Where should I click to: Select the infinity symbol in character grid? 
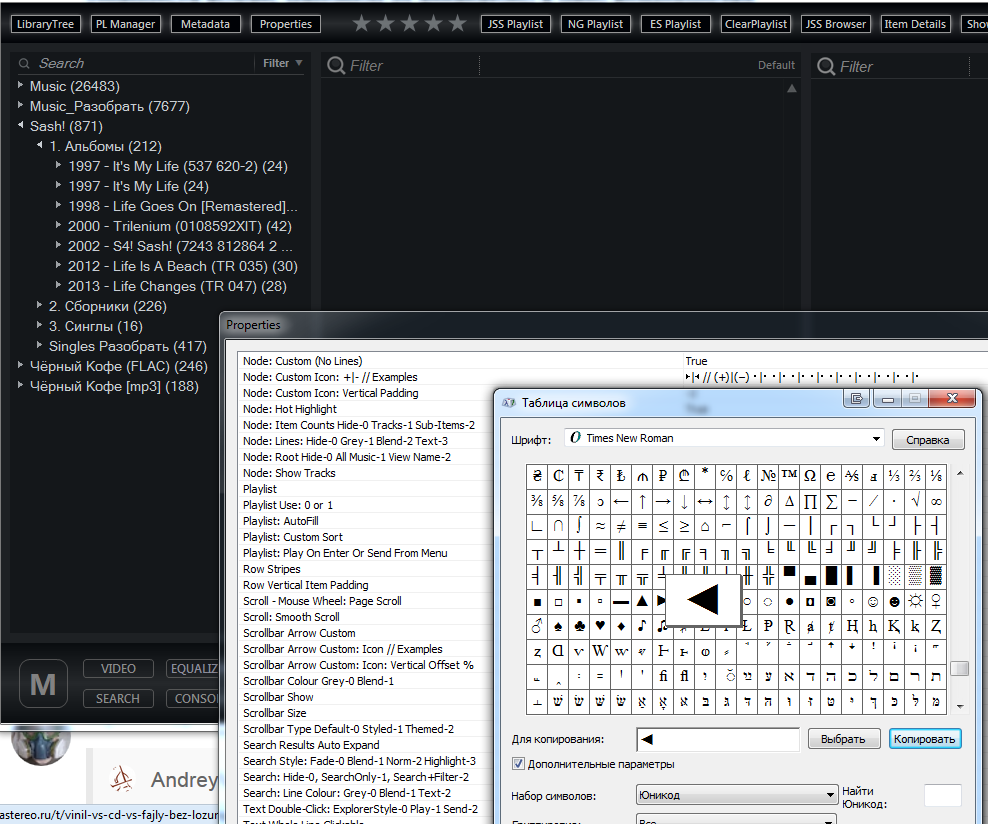(x=936, y=501)
